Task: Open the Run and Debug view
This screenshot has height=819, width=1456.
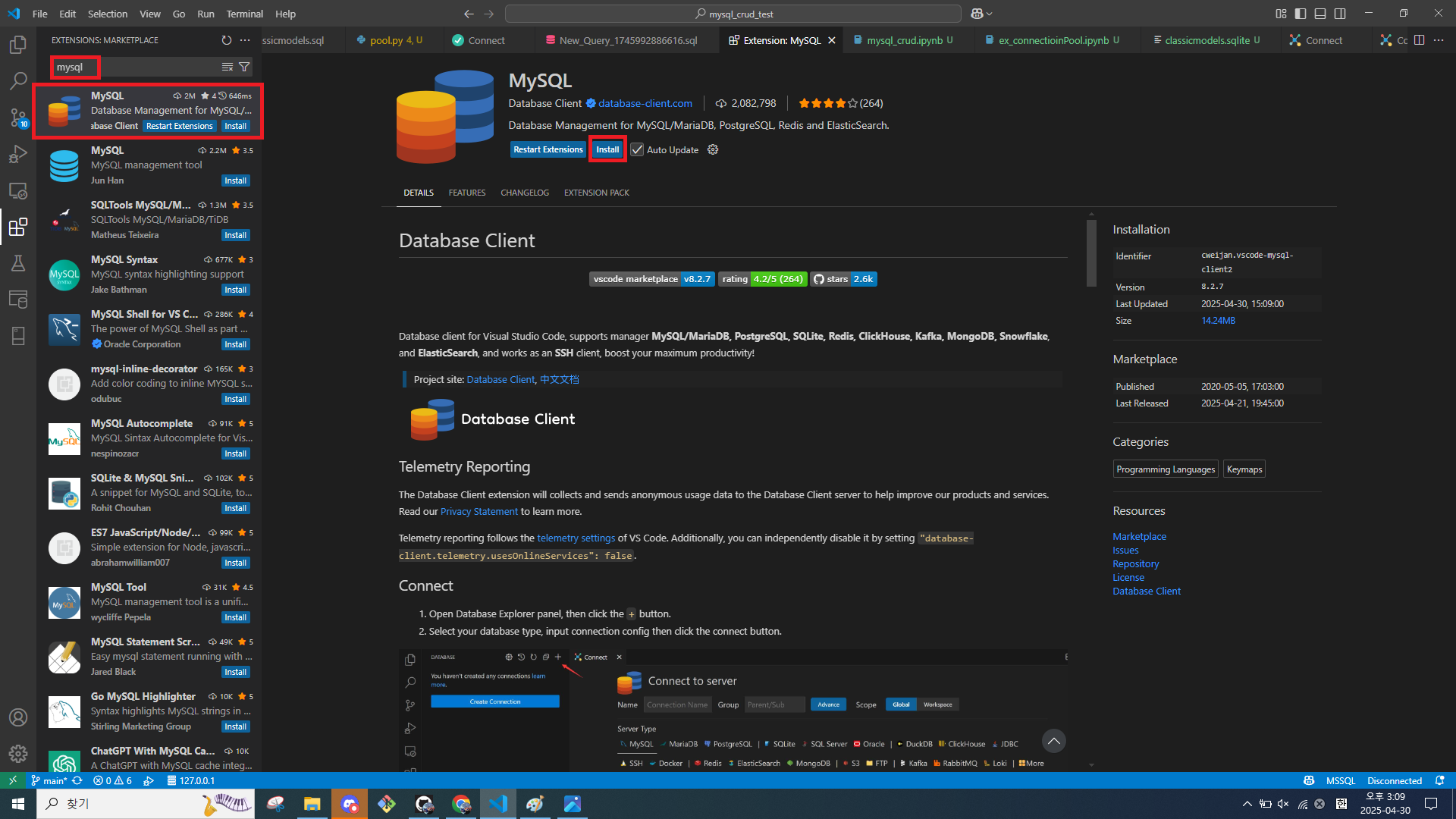Action: coord(18,154)
